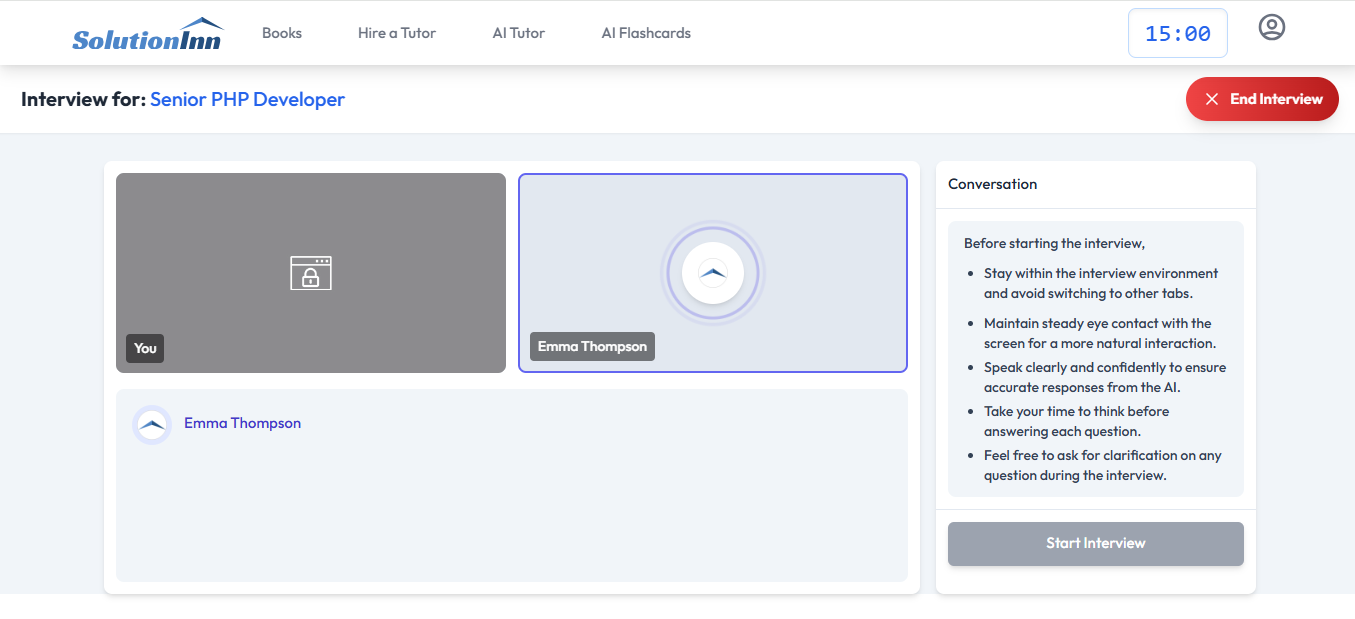Click the 'Speak clearly and confidently' tip
Screen dimensions: 1355x619
(1104, 377)
